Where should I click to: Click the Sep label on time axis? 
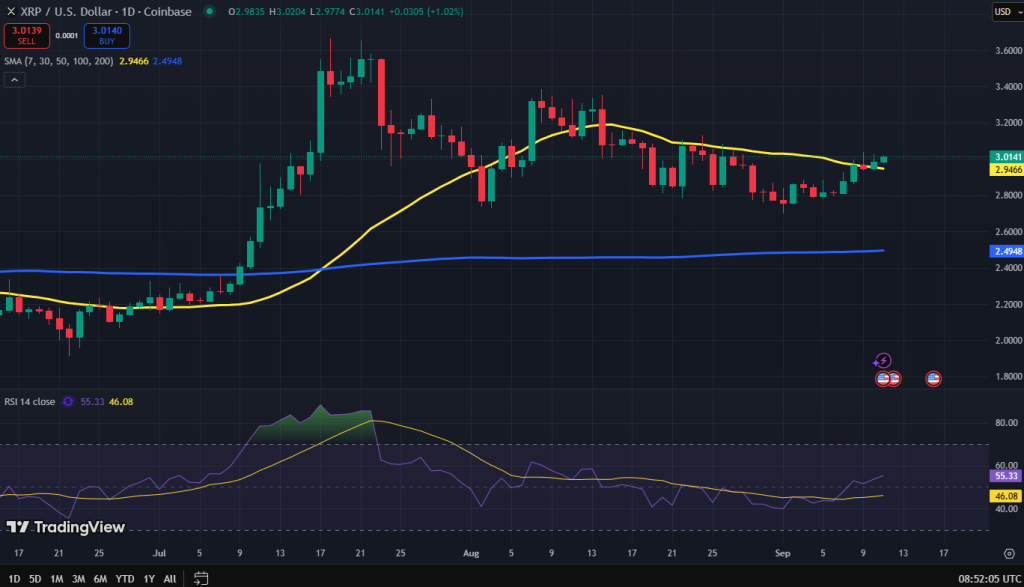coord(782,553)
